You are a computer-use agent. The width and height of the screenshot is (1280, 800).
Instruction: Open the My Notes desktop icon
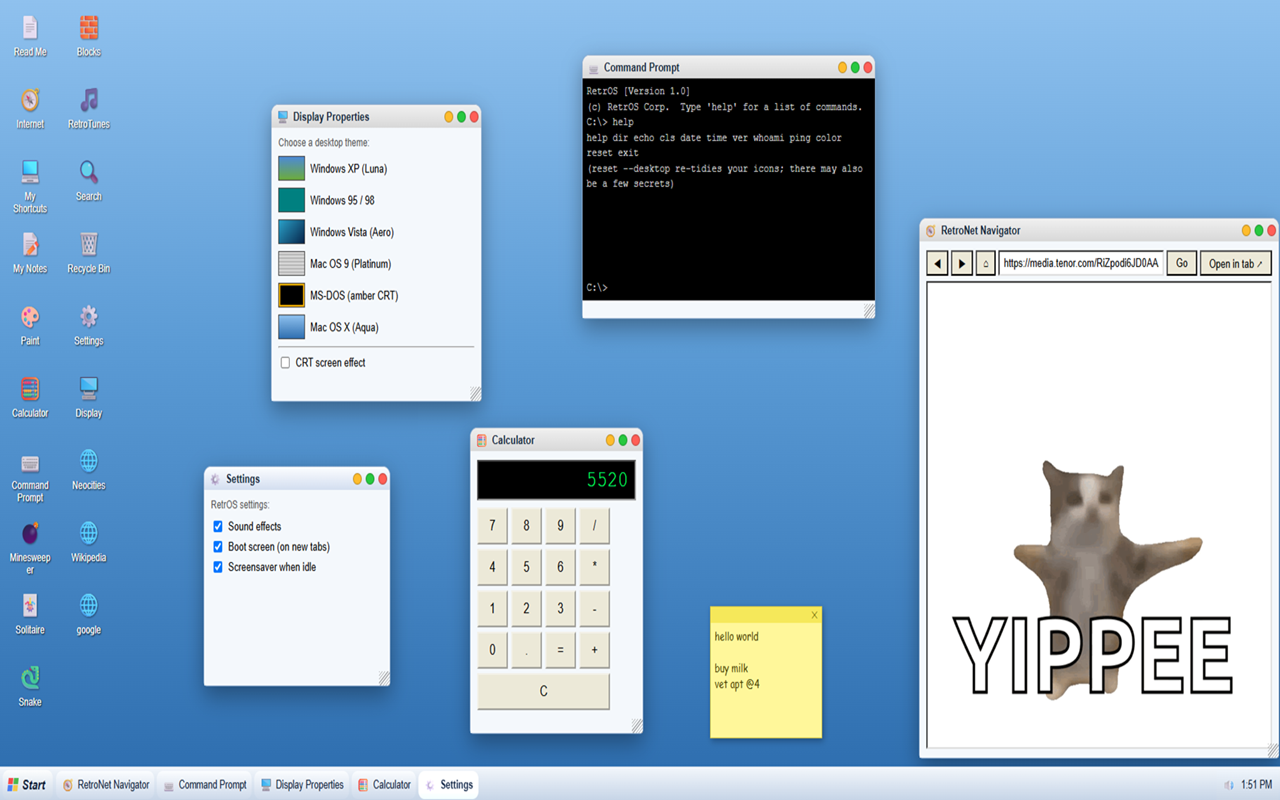(30, 252)
